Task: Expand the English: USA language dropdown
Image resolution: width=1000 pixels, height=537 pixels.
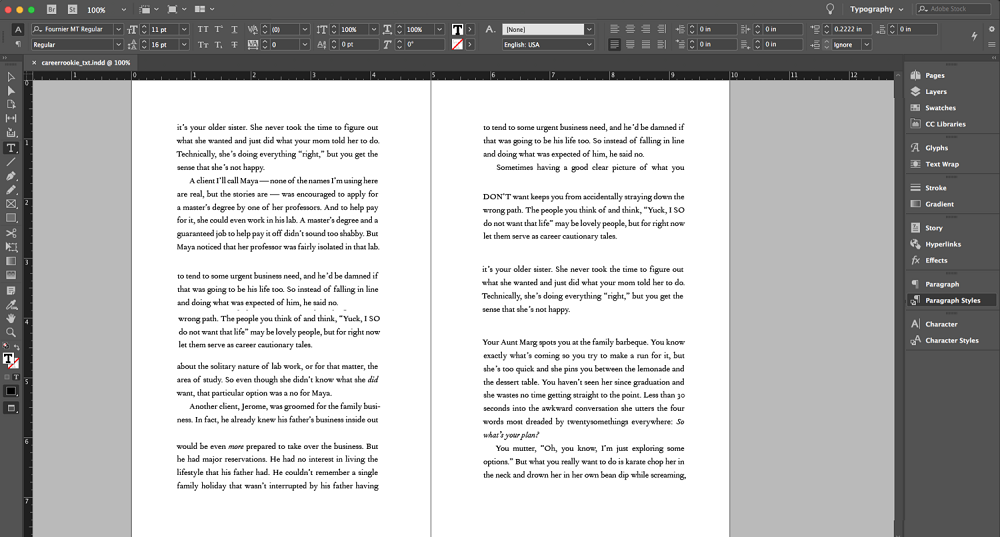Action: coord(588,45)
